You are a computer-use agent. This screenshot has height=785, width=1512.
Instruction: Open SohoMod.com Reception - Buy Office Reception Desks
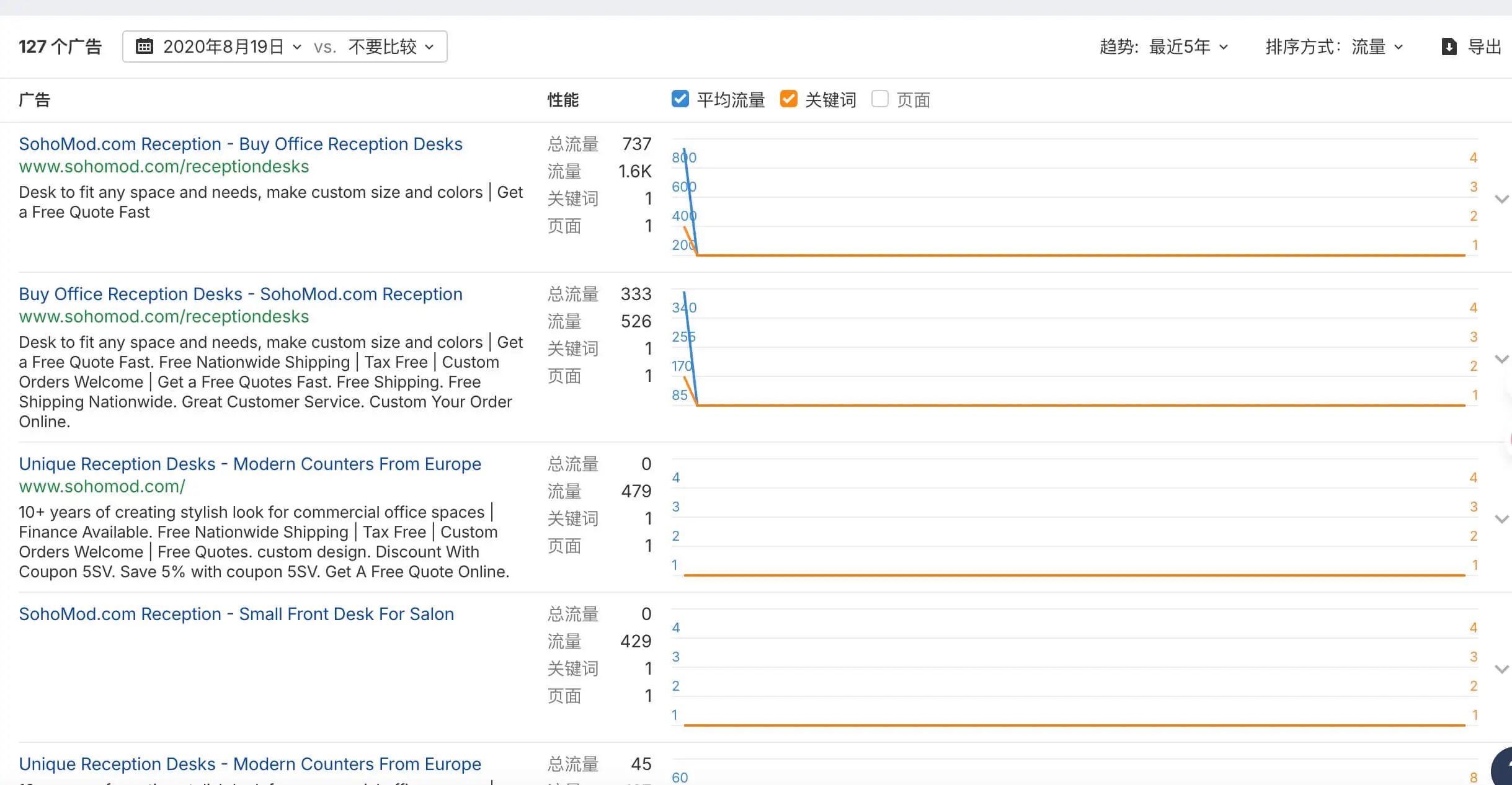pyautogui.click(x=240, y=143)
